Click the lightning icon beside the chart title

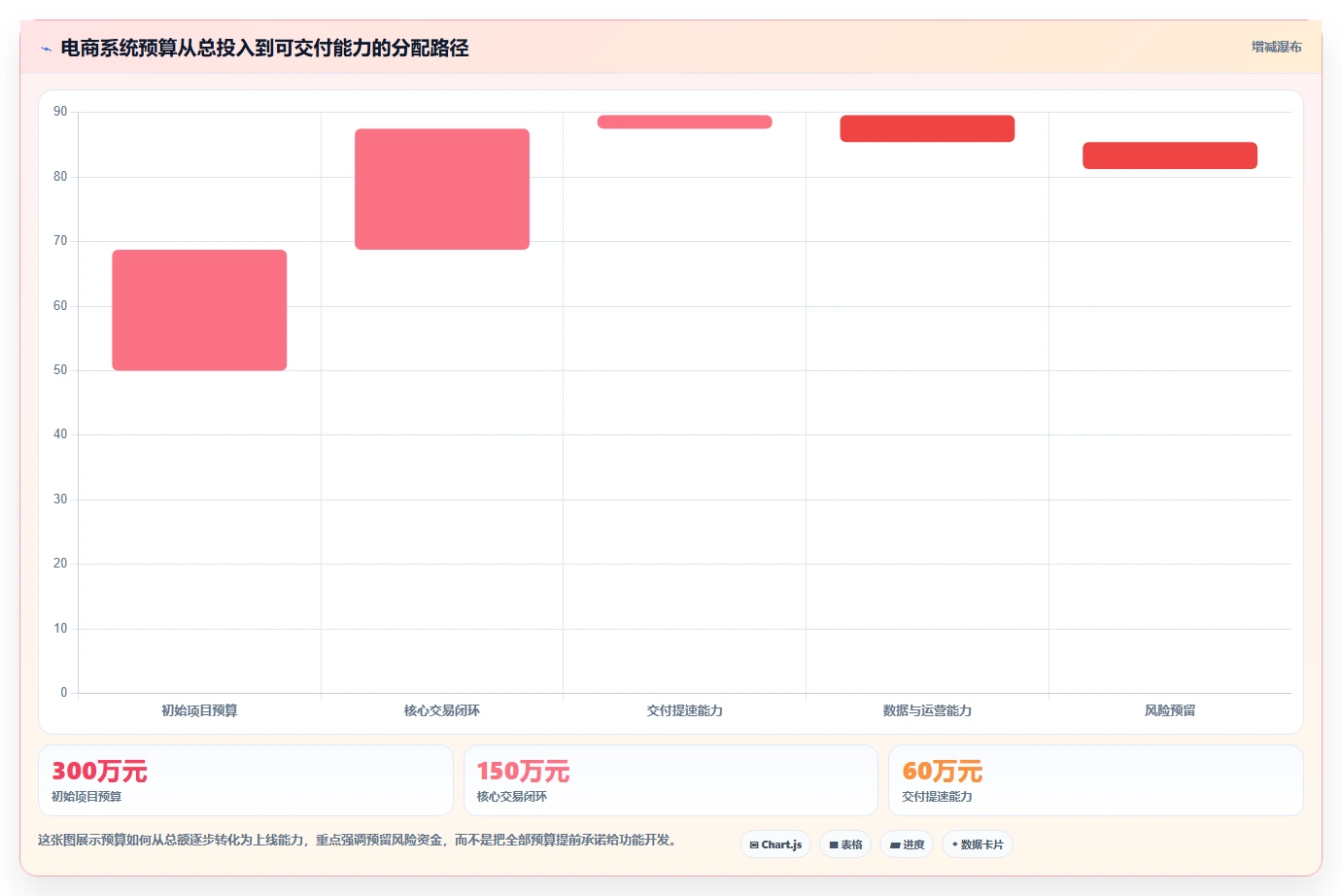coord(46,49)
